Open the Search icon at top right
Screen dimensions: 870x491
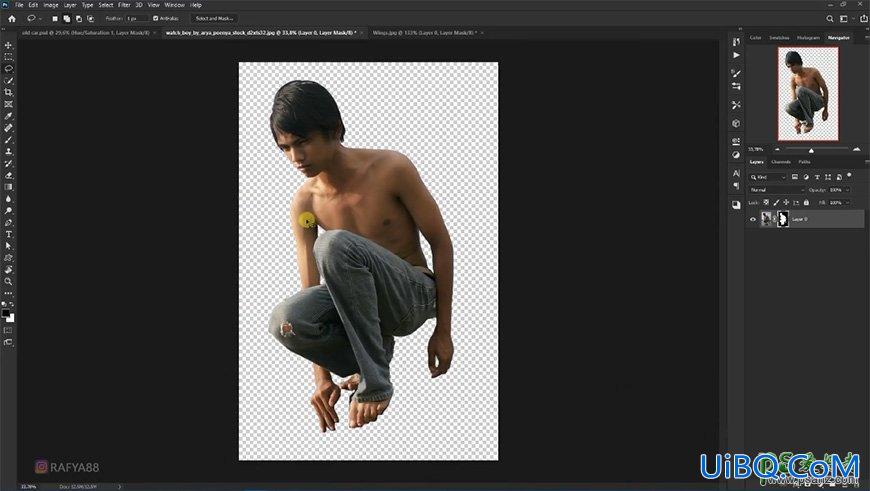pyautogui.click(x=829, y=18)
